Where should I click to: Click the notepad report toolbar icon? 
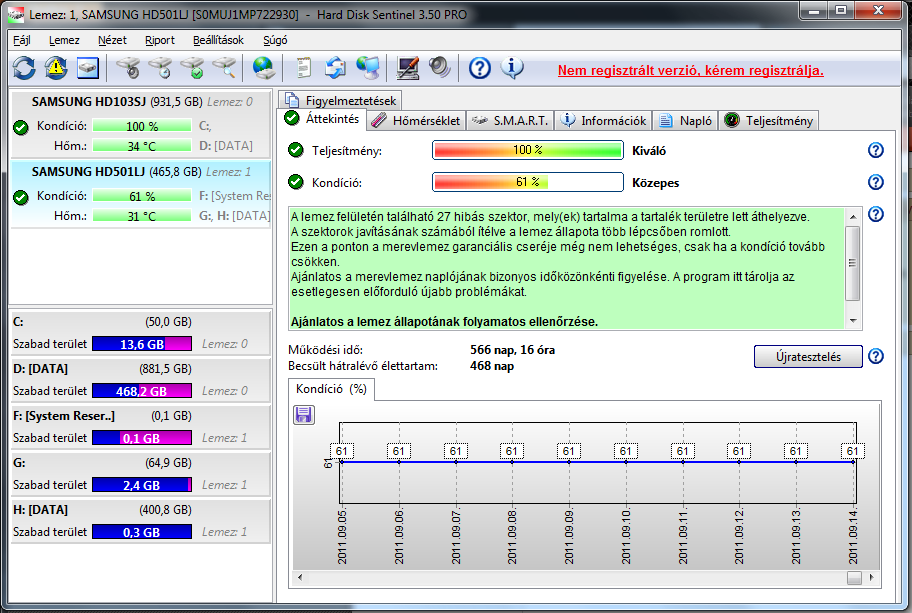[303, 68]
